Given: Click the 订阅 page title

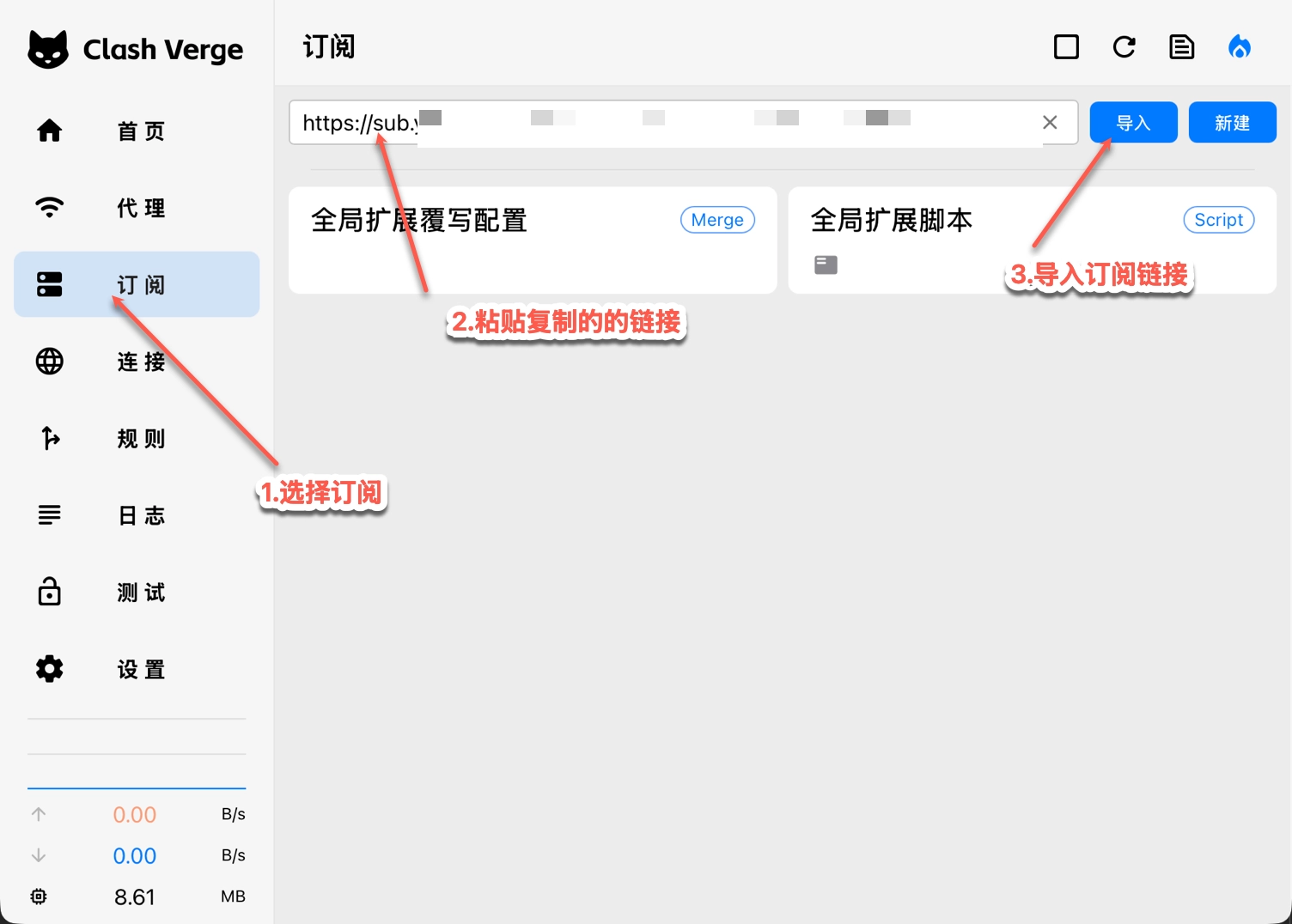Looking at the screenshot, I should pos(329,46).
